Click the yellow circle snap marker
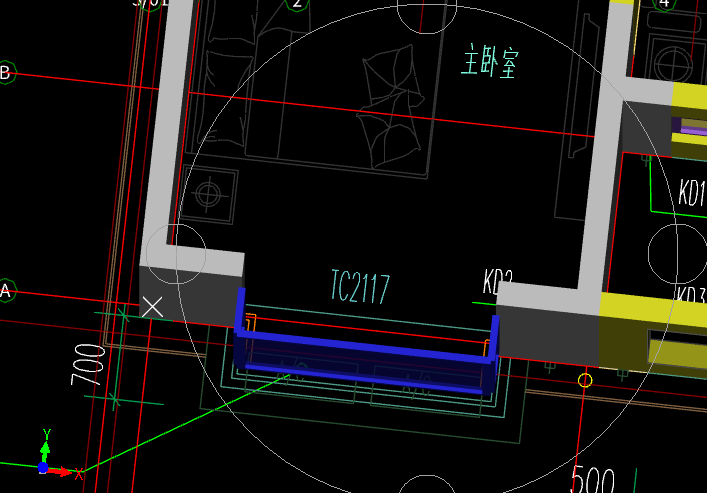The image size is (707, 493). point(585,380)
